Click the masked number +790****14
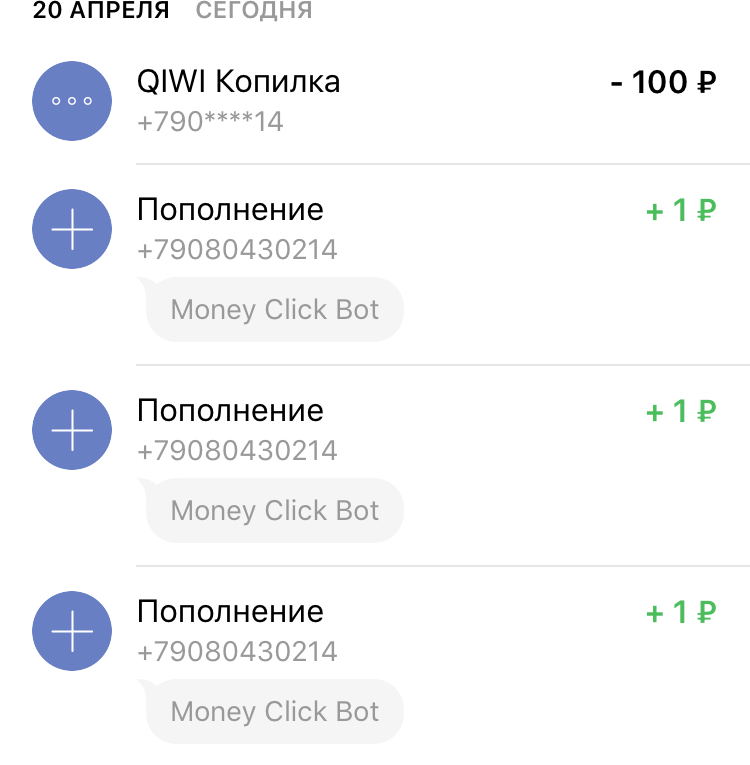The height and width of the screenshot is (765, 750). 210,123
